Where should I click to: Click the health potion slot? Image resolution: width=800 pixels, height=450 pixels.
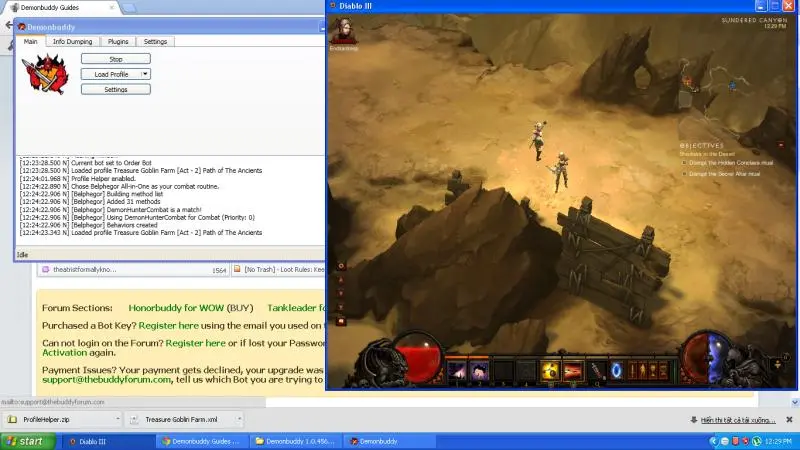[595, 371]
